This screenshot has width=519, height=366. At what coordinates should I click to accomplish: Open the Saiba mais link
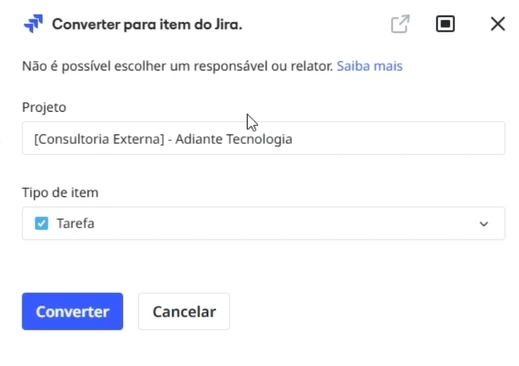point(370,66)
